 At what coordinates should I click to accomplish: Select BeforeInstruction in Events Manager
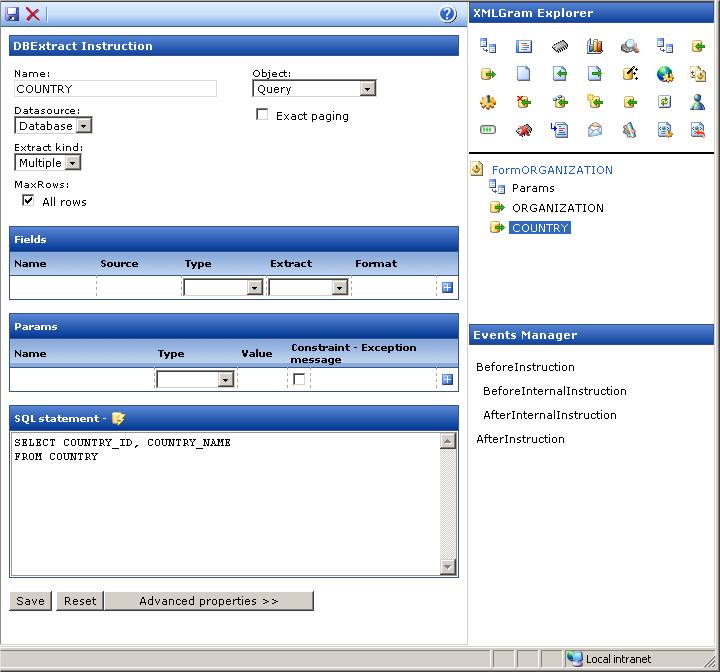(x=525, y=367)
